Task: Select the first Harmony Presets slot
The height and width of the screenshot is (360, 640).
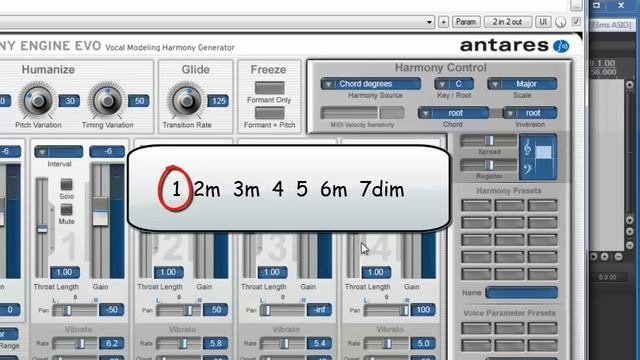Action: 476,205
